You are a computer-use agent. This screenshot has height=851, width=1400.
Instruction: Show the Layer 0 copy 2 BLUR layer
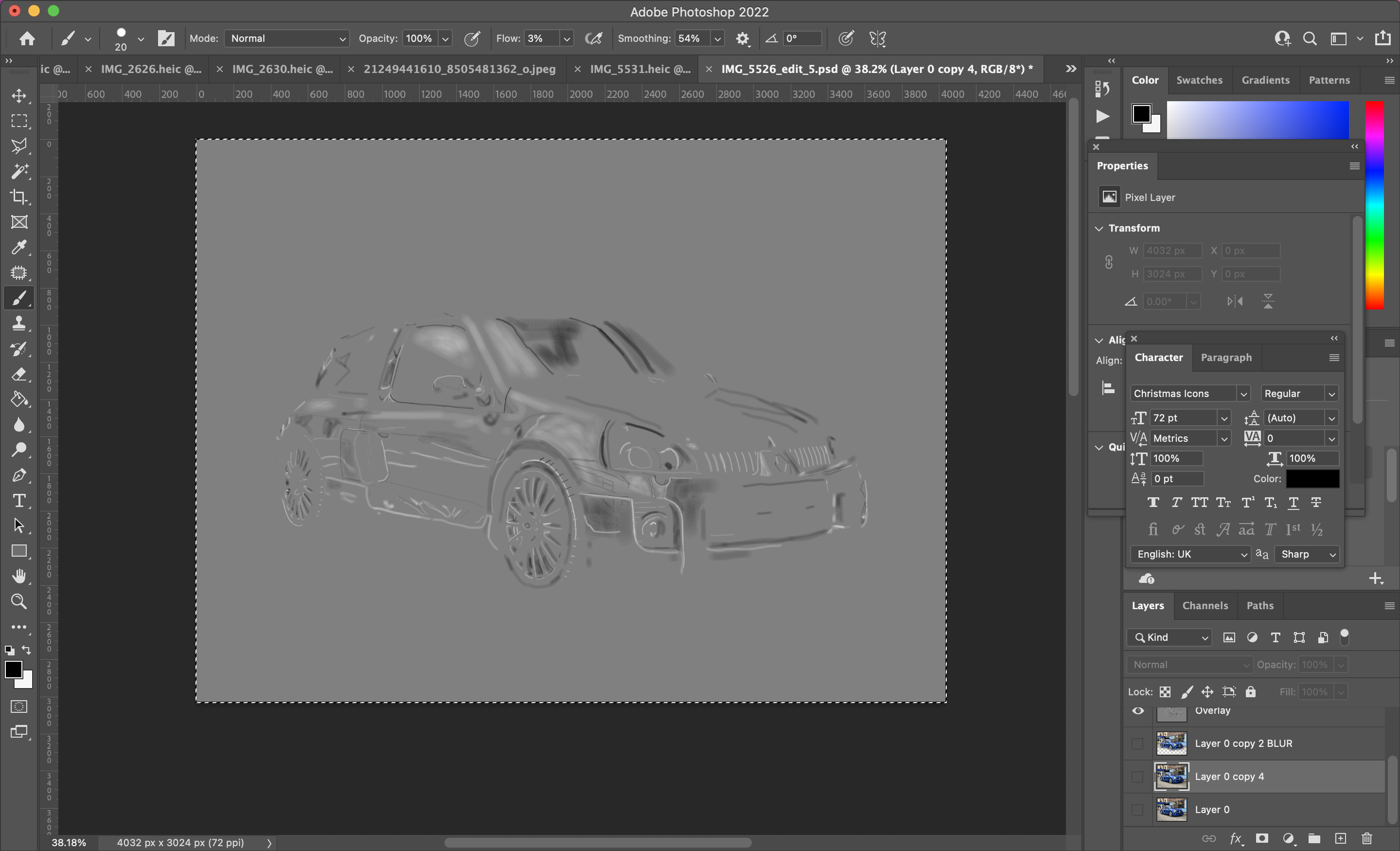1137,743
